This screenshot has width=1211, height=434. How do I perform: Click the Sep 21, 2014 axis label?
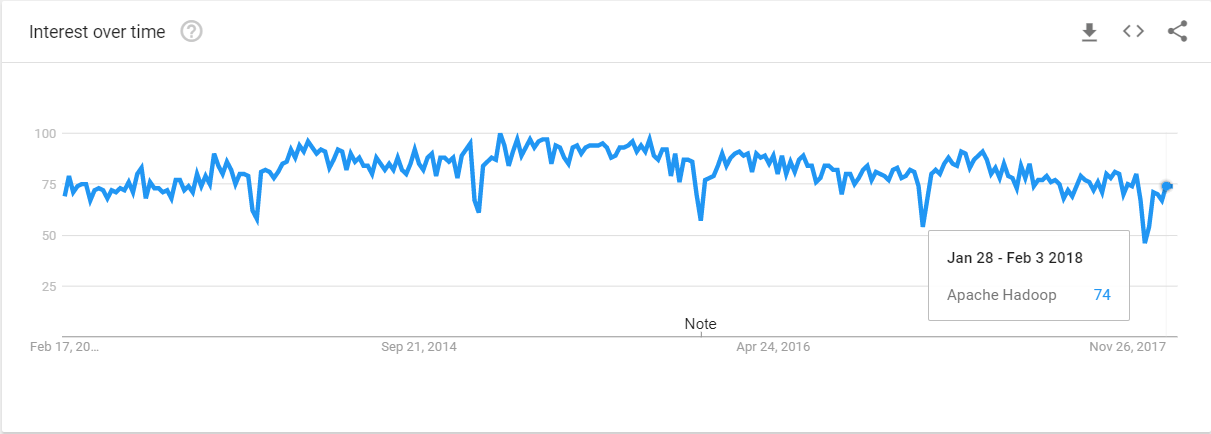419,347
